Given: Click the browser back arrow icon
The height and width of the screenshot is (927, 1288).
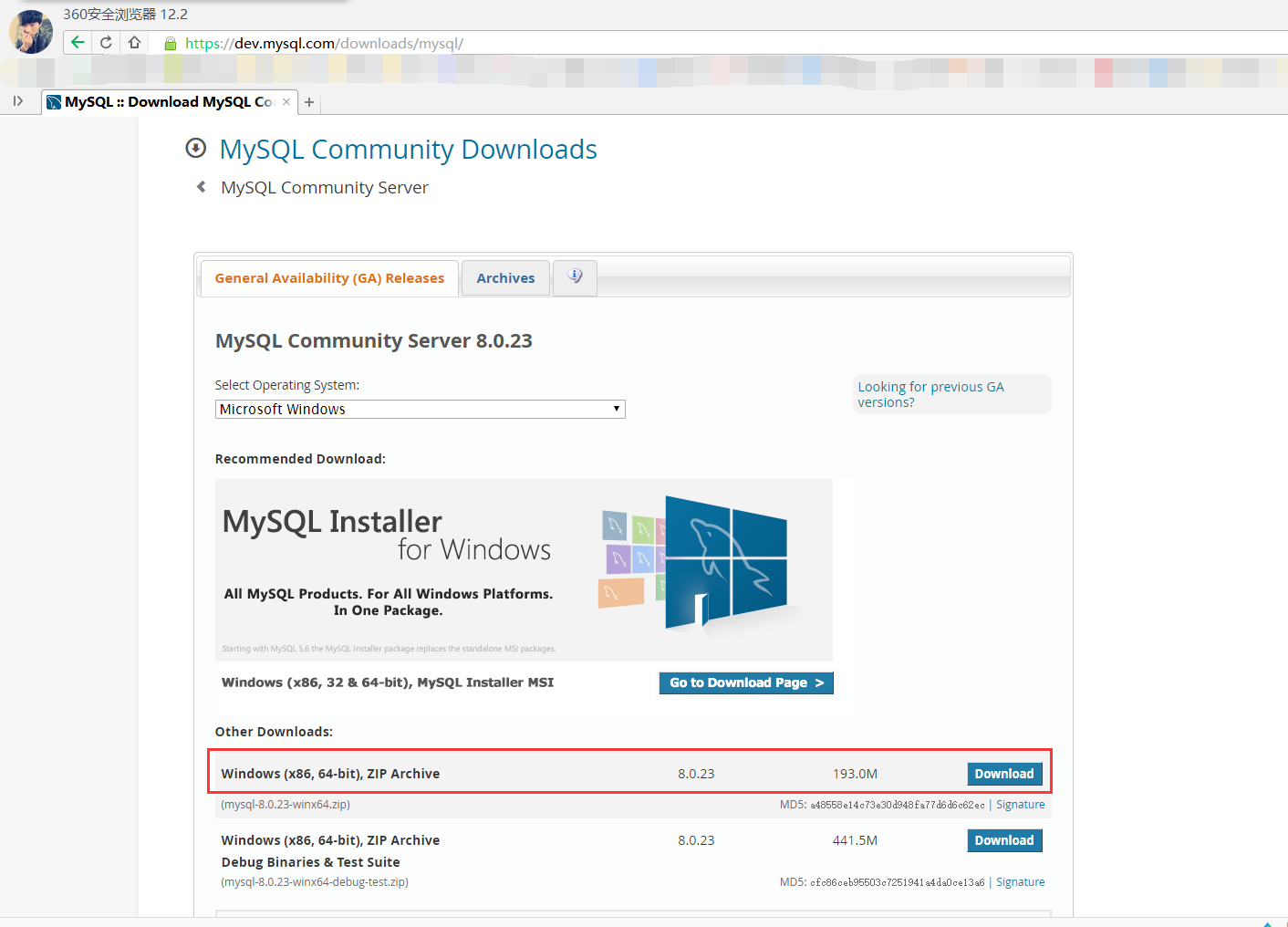Looking at the screenshot, I should 78,42.
